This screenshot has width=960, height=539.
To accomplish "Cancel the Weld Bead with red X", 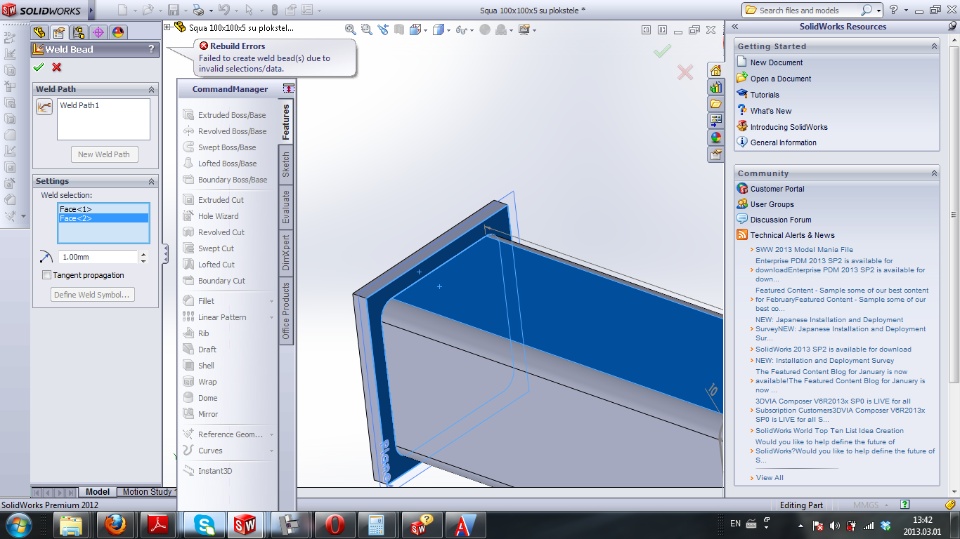I will [57, 67].
